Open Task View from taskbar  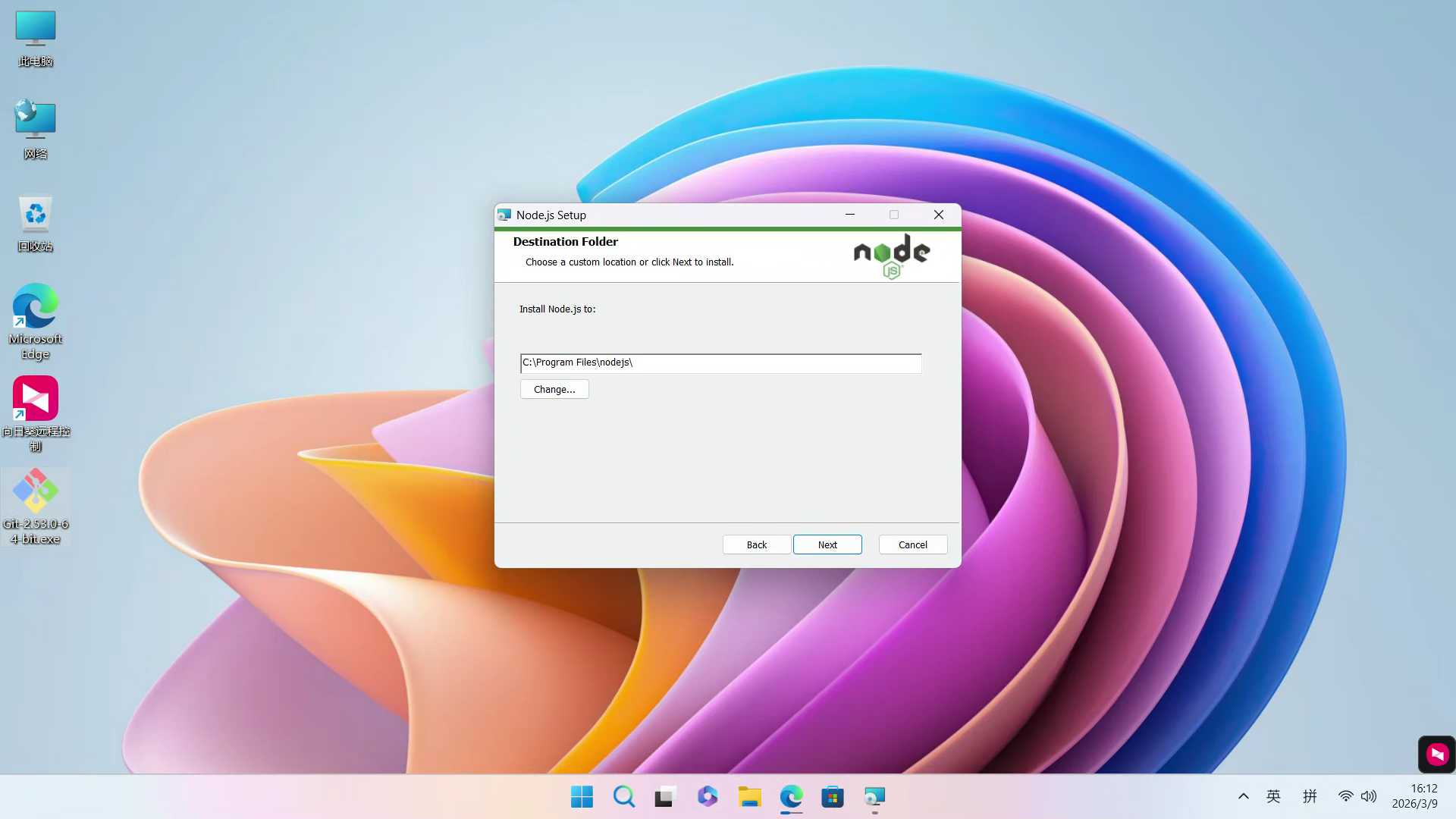(664, 796)
